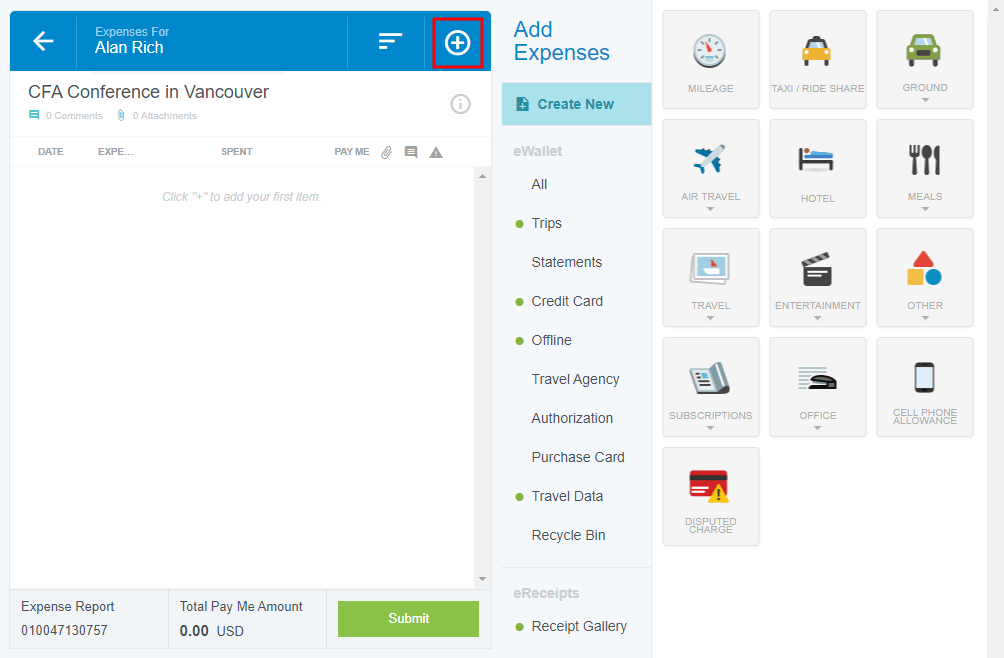Expand the Ground expense dropdown
The width and height of the screenshot is (1004, 658).
coord(925,99)
